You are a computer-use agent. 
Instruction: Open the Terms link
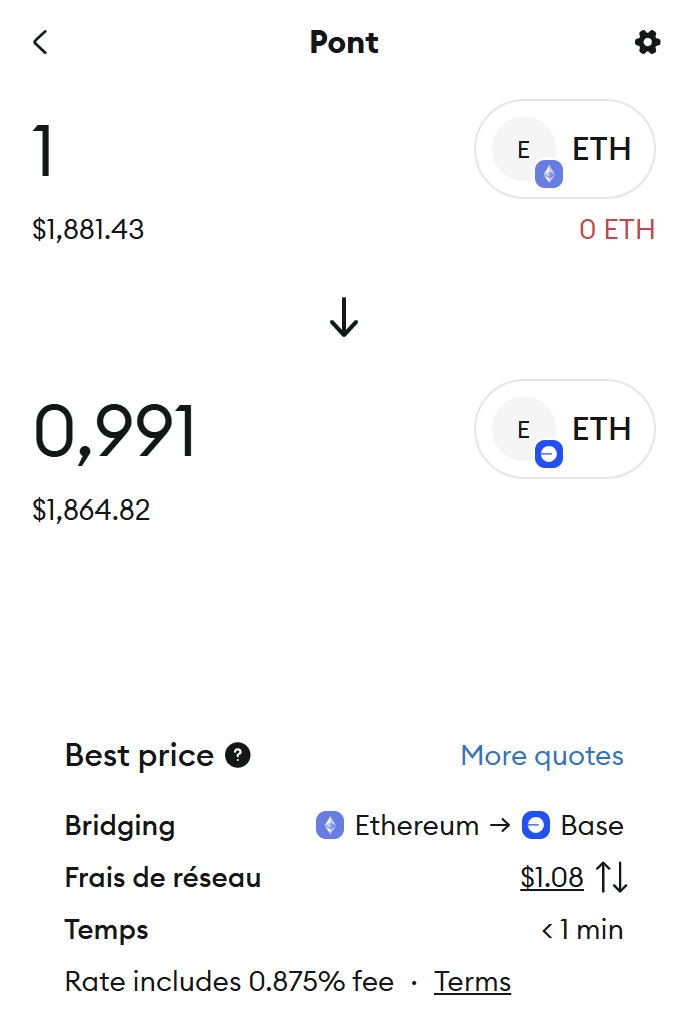pyautogui.click(x=472, y=981)
